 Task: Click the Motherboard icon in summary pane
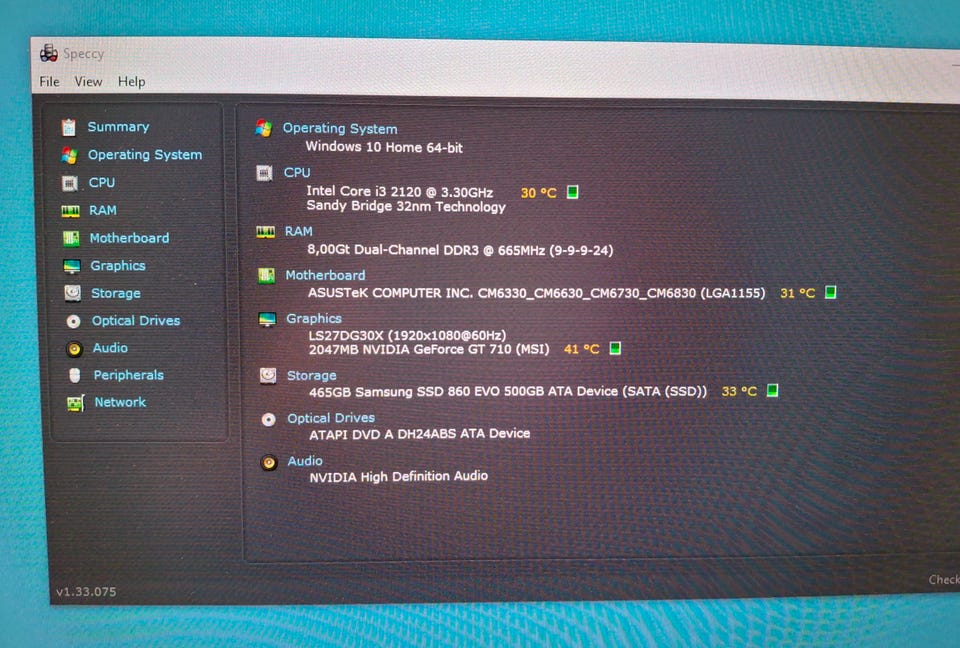pos(266,276)
